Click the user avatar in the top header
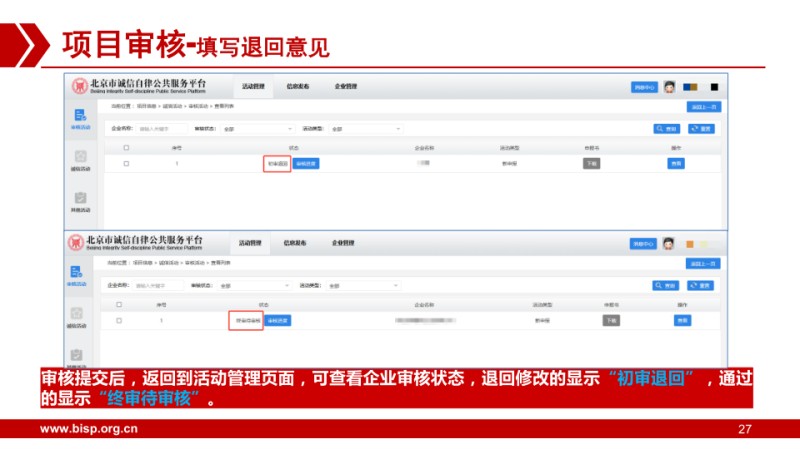800x449 pixels. tap(669, 87)
